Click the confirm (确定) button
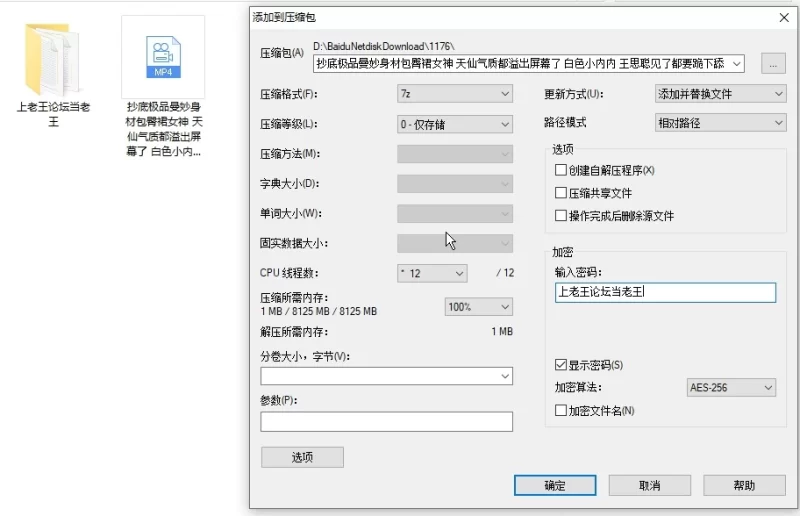Viewport: 800px width, 516px height. [555, 485]
